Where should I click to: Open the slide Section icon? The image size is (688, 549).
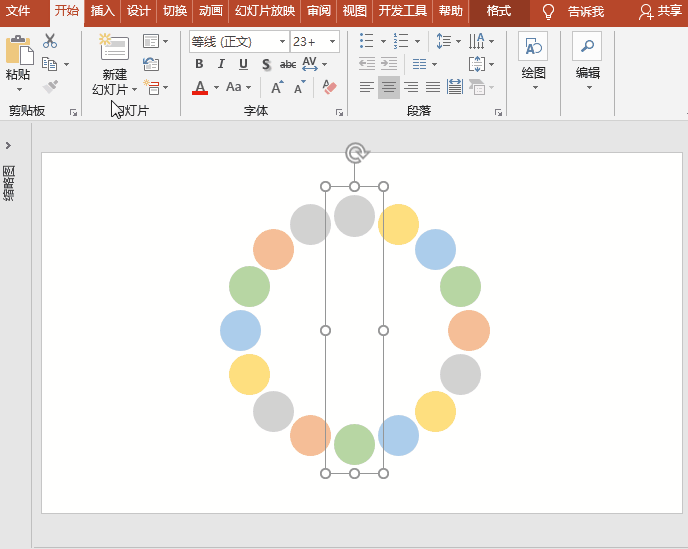(x=151, y=87)
